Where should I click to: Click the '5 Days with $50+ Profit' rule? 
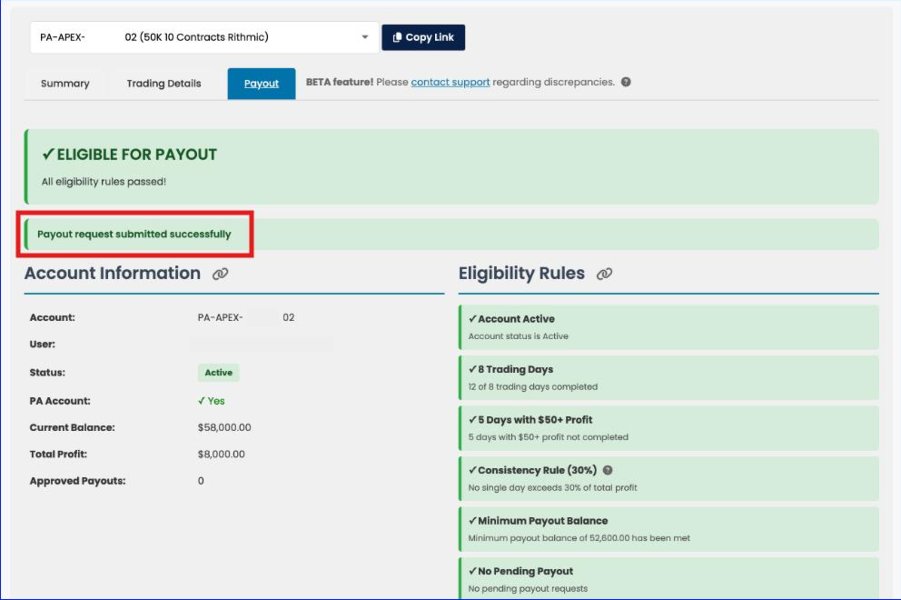pos(669,428)
